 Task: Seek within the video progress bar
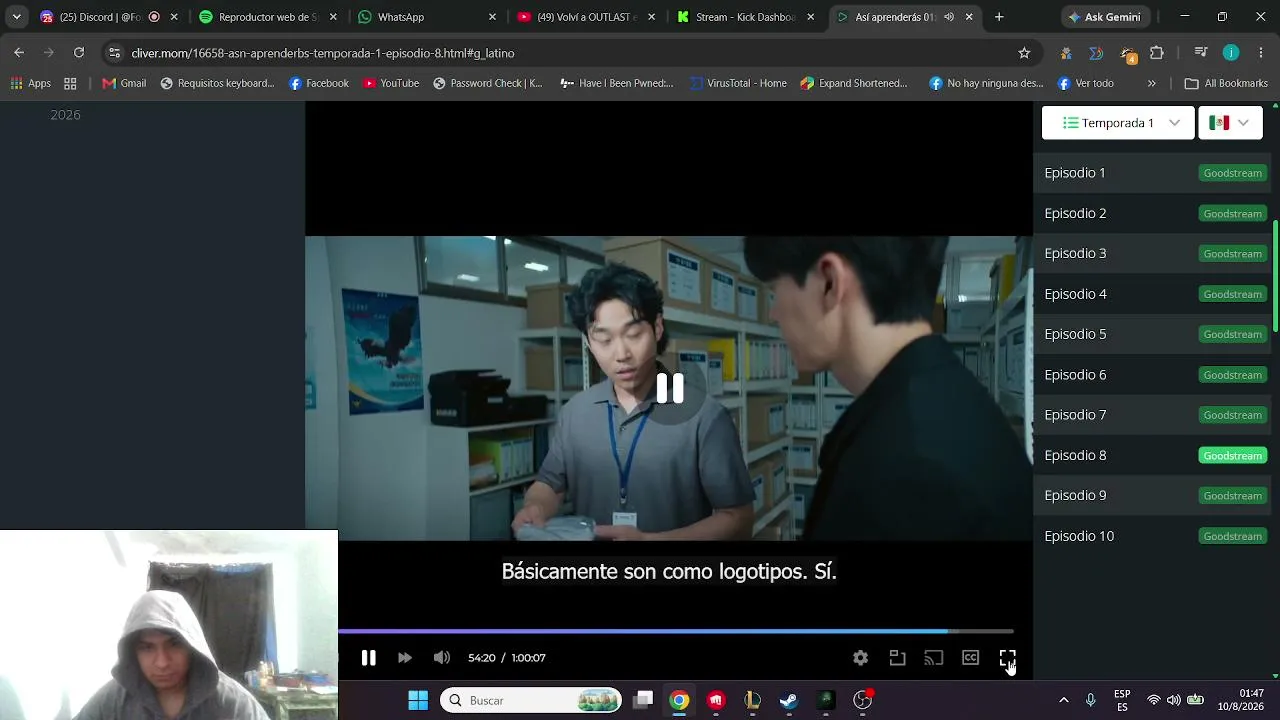coord(676,631)
